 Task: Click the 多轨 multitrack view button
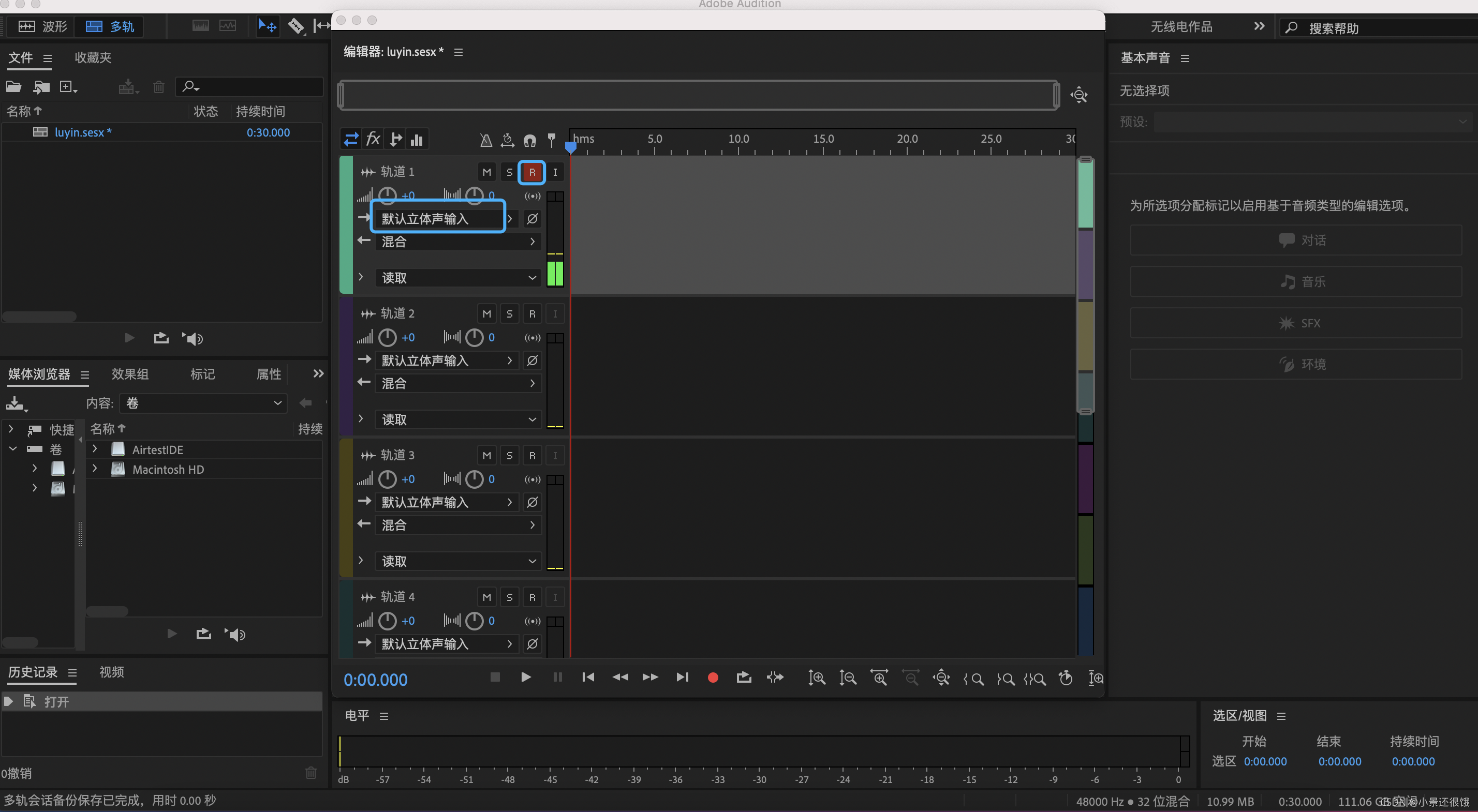[110, 26]
